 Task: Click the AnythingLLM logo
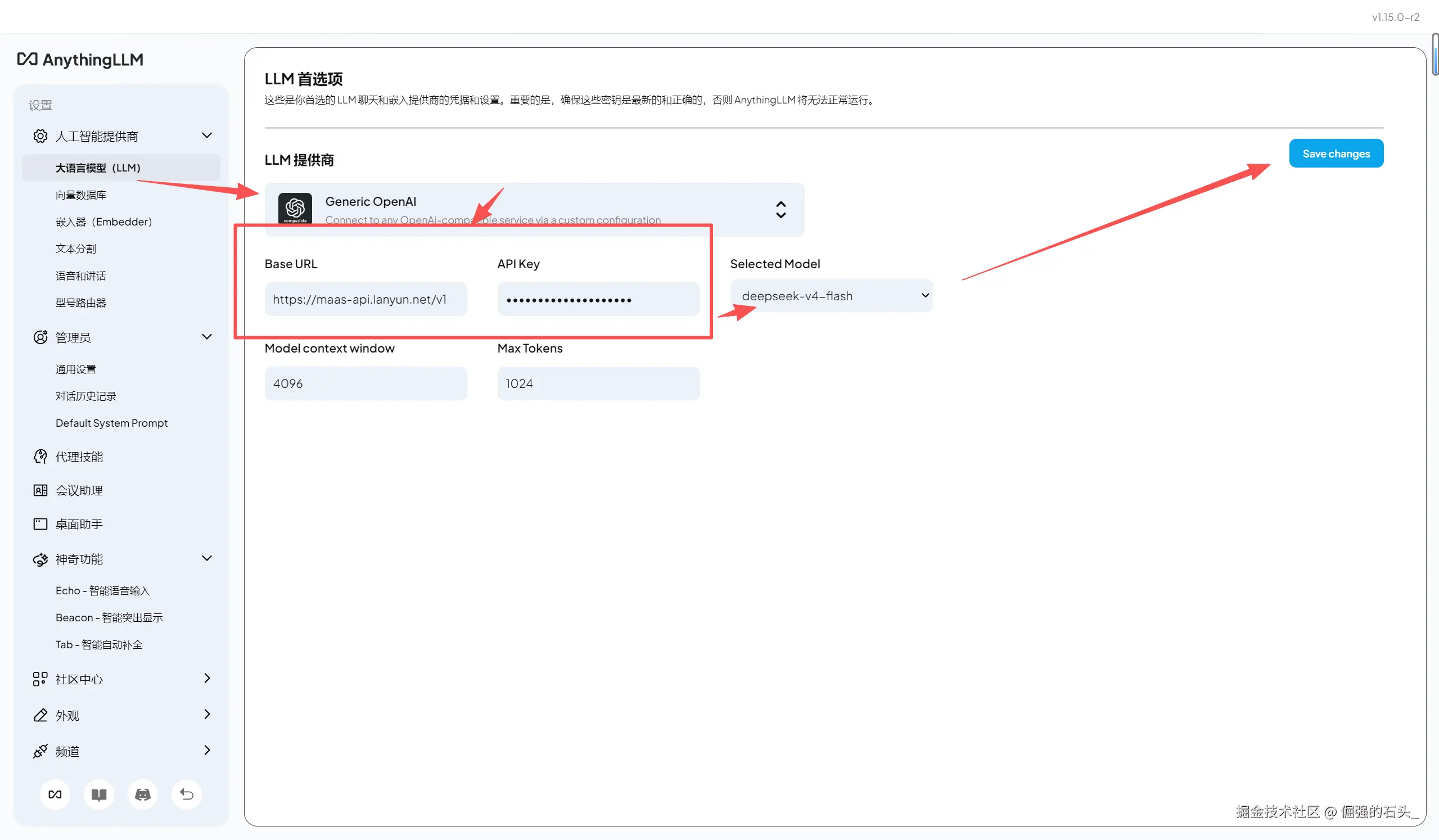[x=80, y=60]
